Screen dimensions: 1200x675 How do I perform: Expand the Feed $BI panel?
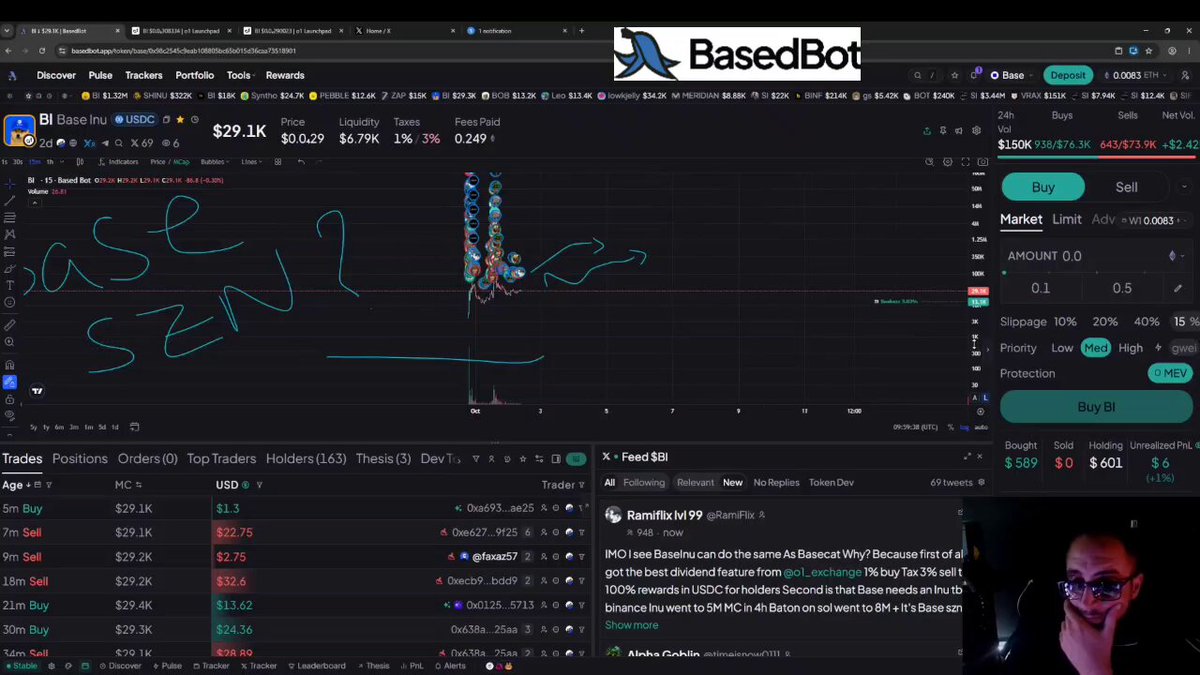pos(967,456)
